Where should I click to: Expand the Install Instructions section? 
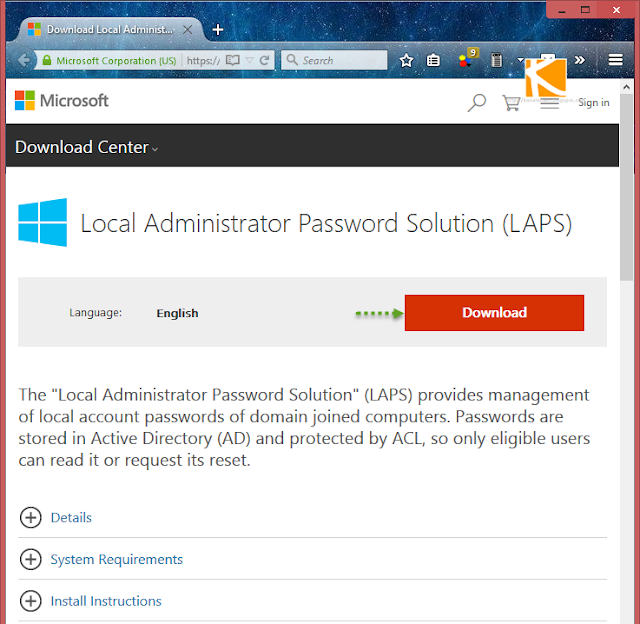(x=31, y=601)
